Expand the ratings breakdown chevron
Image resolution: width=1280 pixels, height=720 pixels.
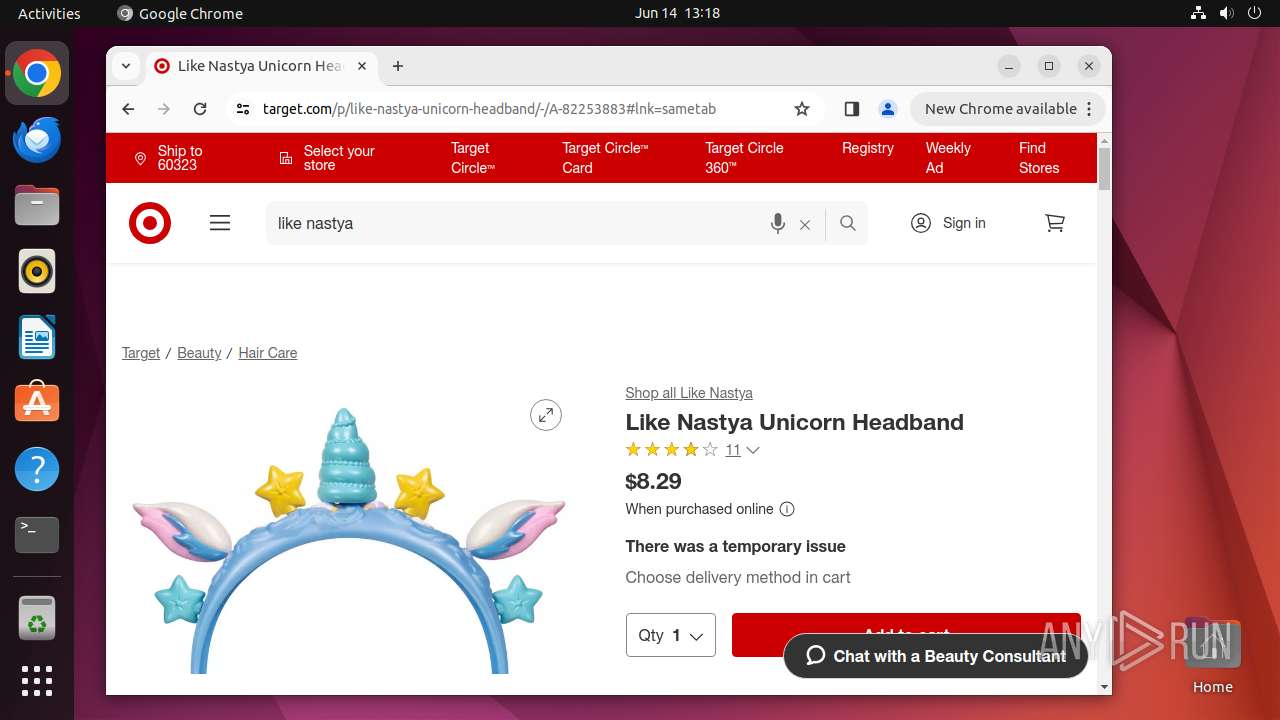coord(753,450)
